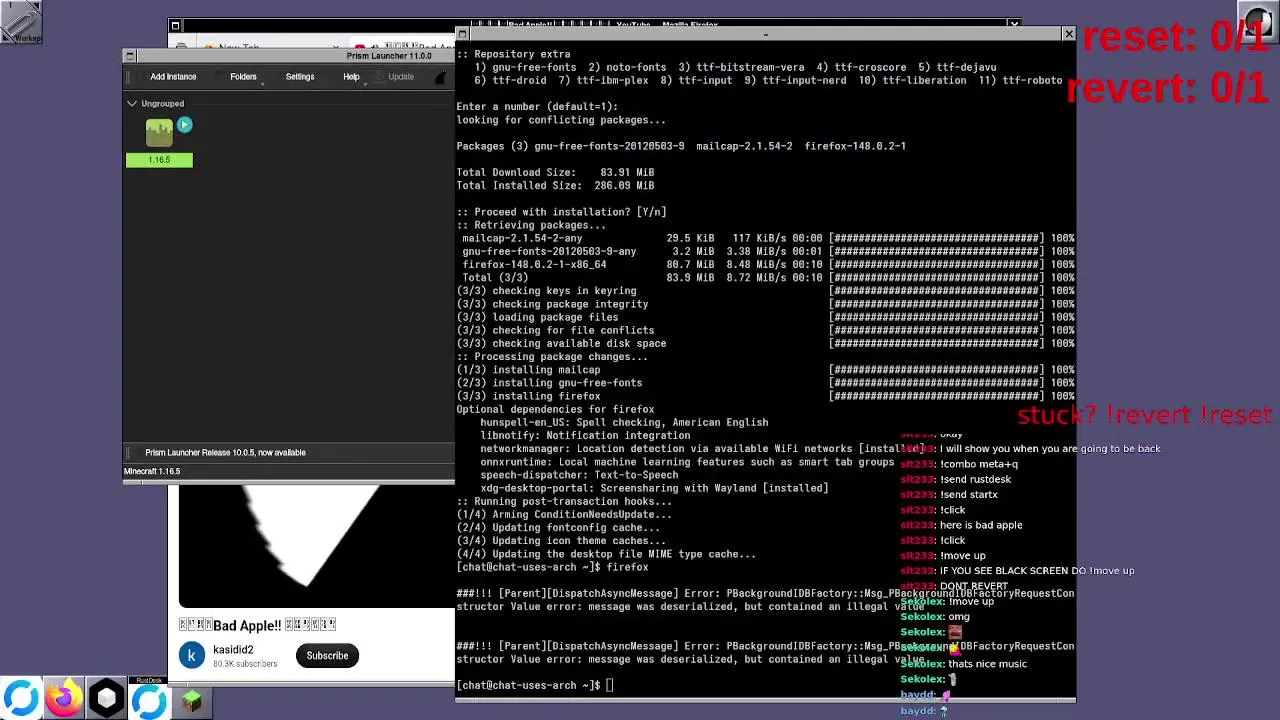
Task: Click the cat icon in Prism Launcher toolbar
Action: point(441,77)
